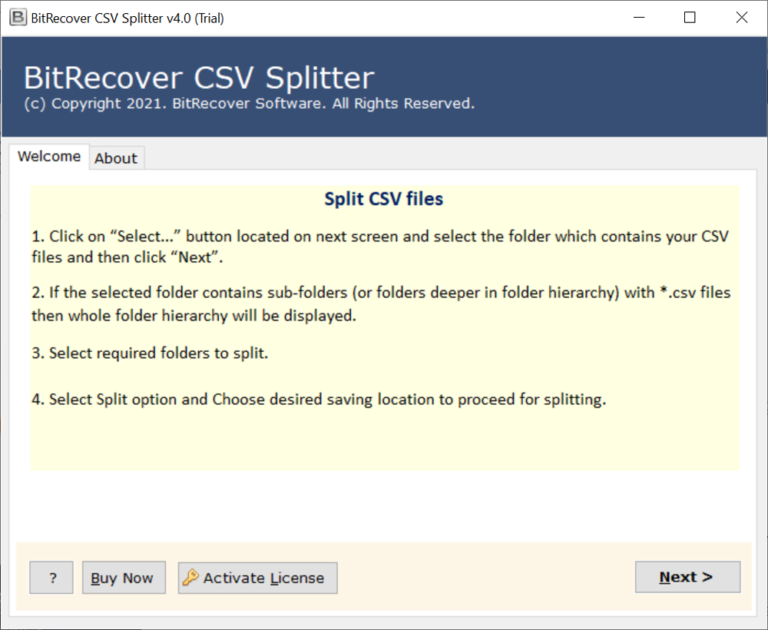The height and width of the screenshot is (630, 768).
Task: Click instruction step 2 about sub-folders
Action: coord(381,304)
